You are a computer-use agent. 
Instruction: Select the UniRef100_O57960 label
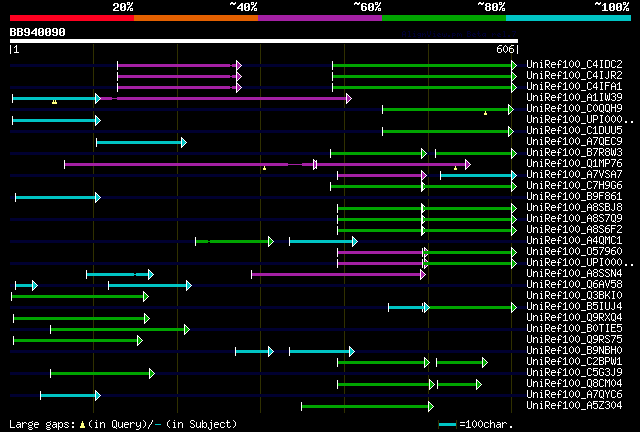point(574,252)
